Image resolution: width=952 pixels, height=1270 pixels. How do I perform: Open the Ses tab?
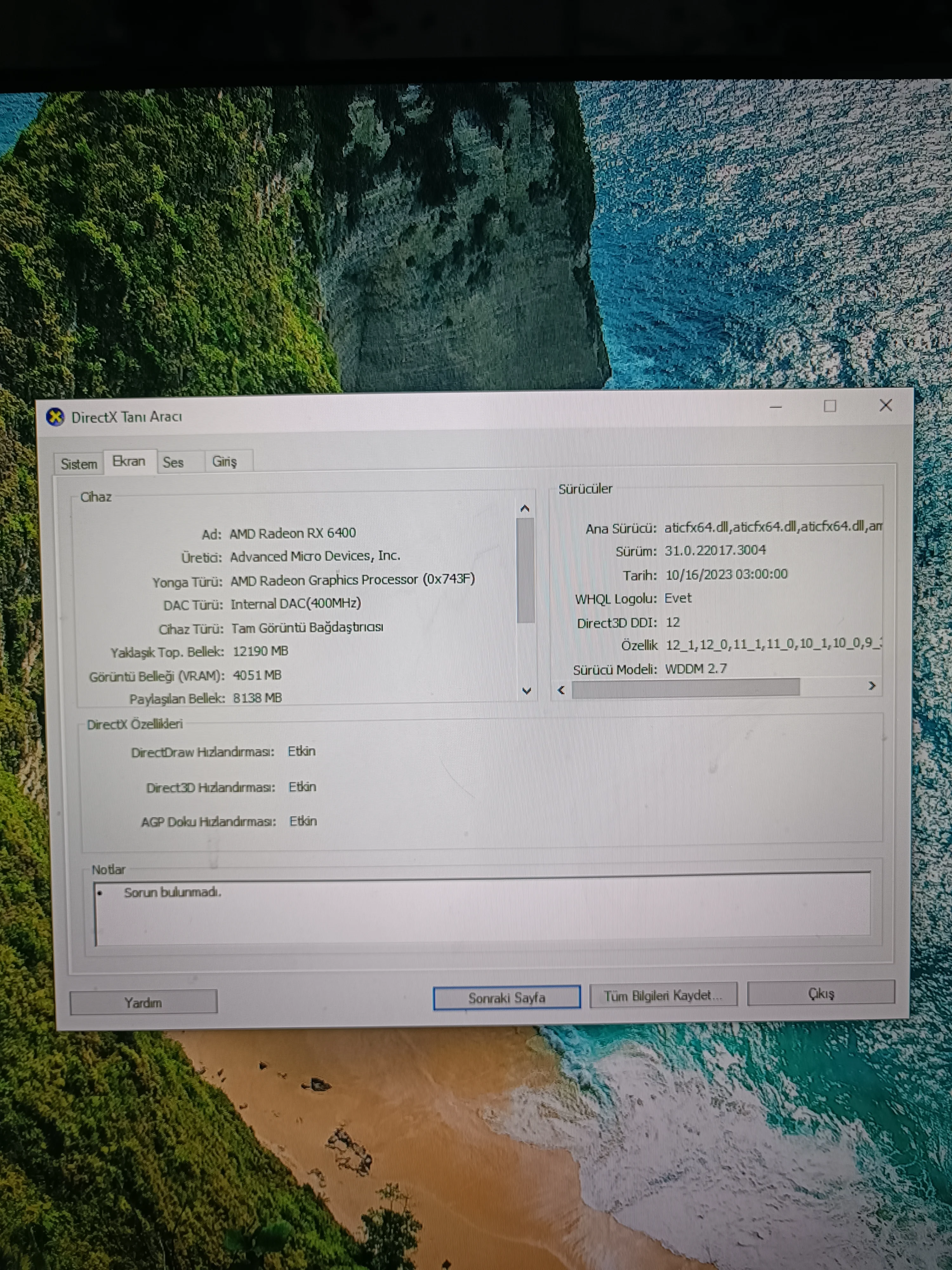pyautogui.click(x=173, y=462)
